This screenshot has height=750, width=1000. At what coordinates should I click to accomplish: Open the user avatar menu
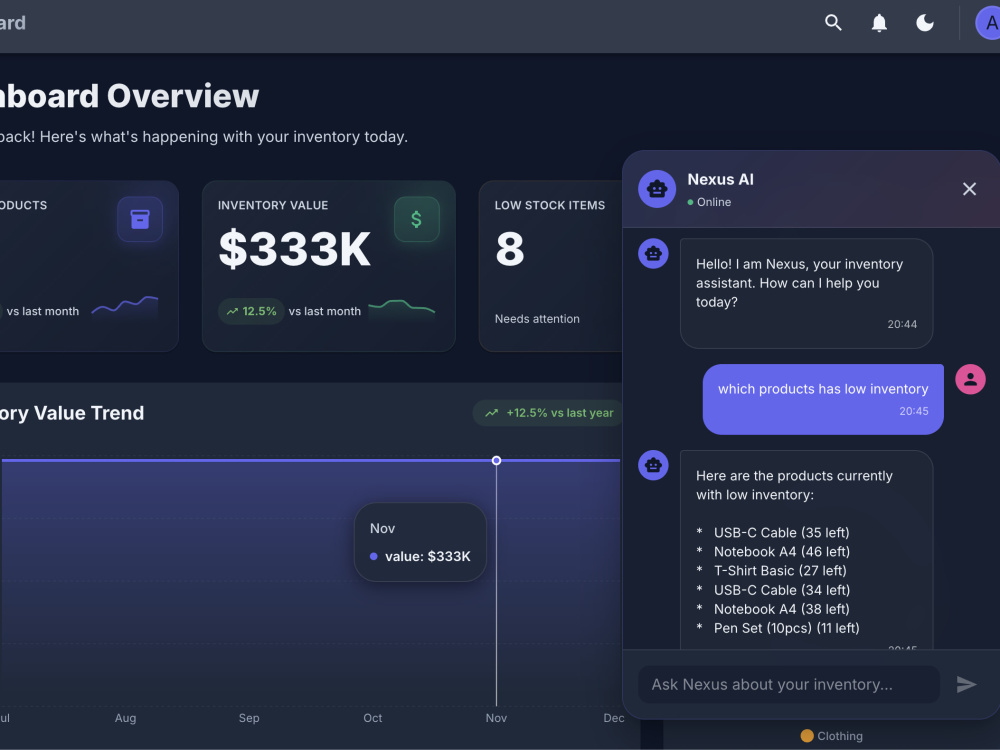click(988, 23)
